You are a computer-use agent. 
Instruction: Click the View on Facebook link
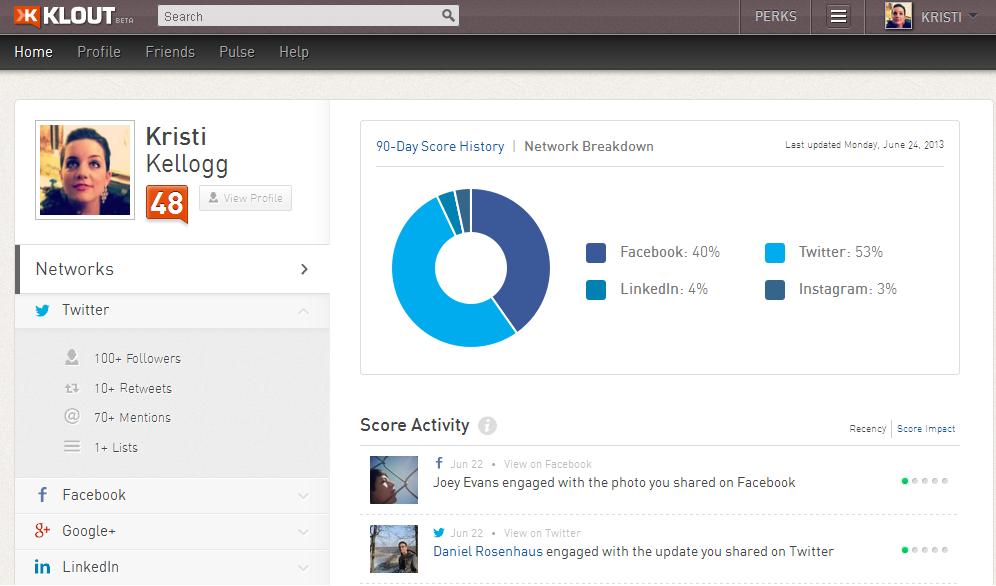point(548,464)
